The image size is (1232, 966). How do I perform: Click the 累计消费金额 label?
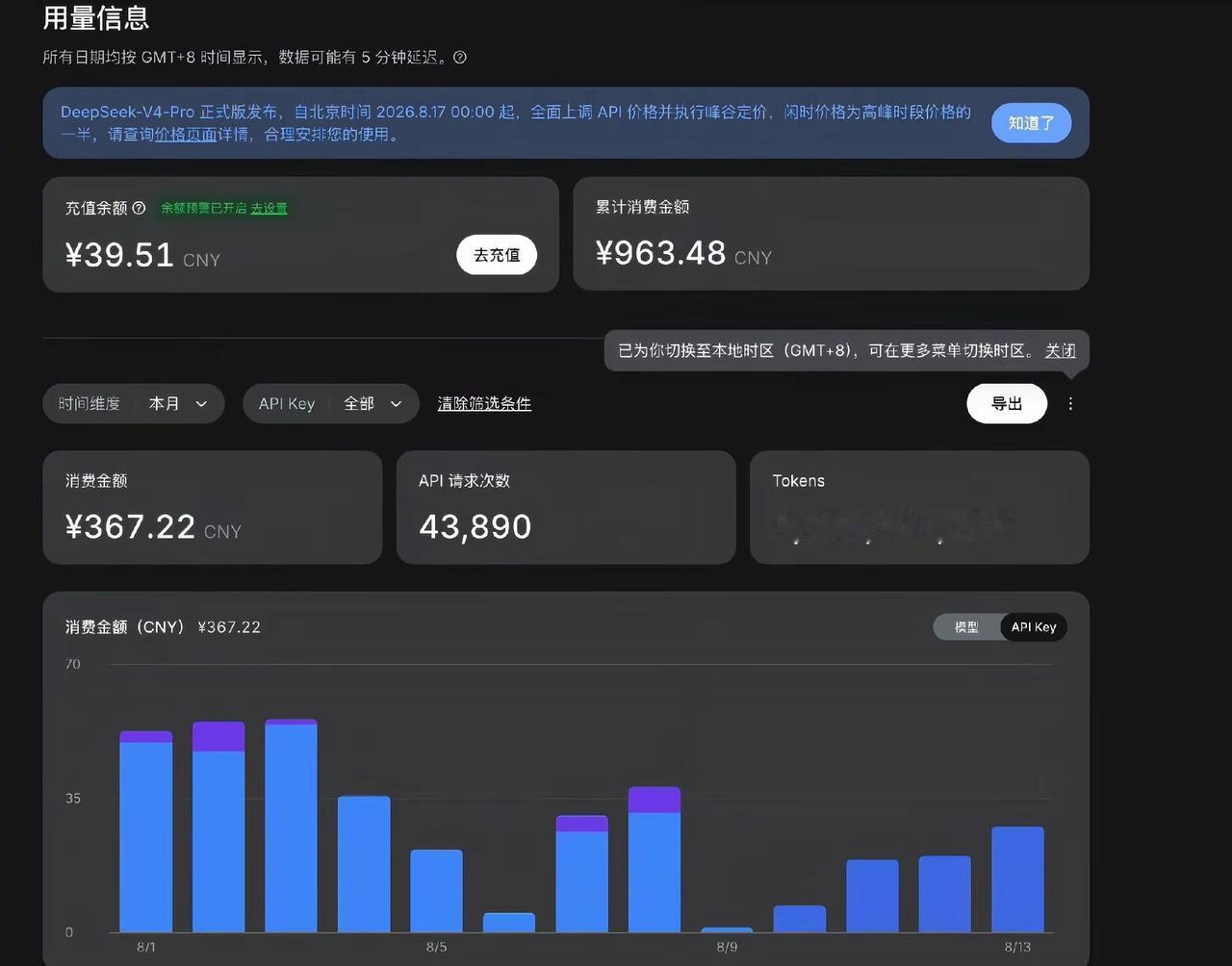click(642, 207)
